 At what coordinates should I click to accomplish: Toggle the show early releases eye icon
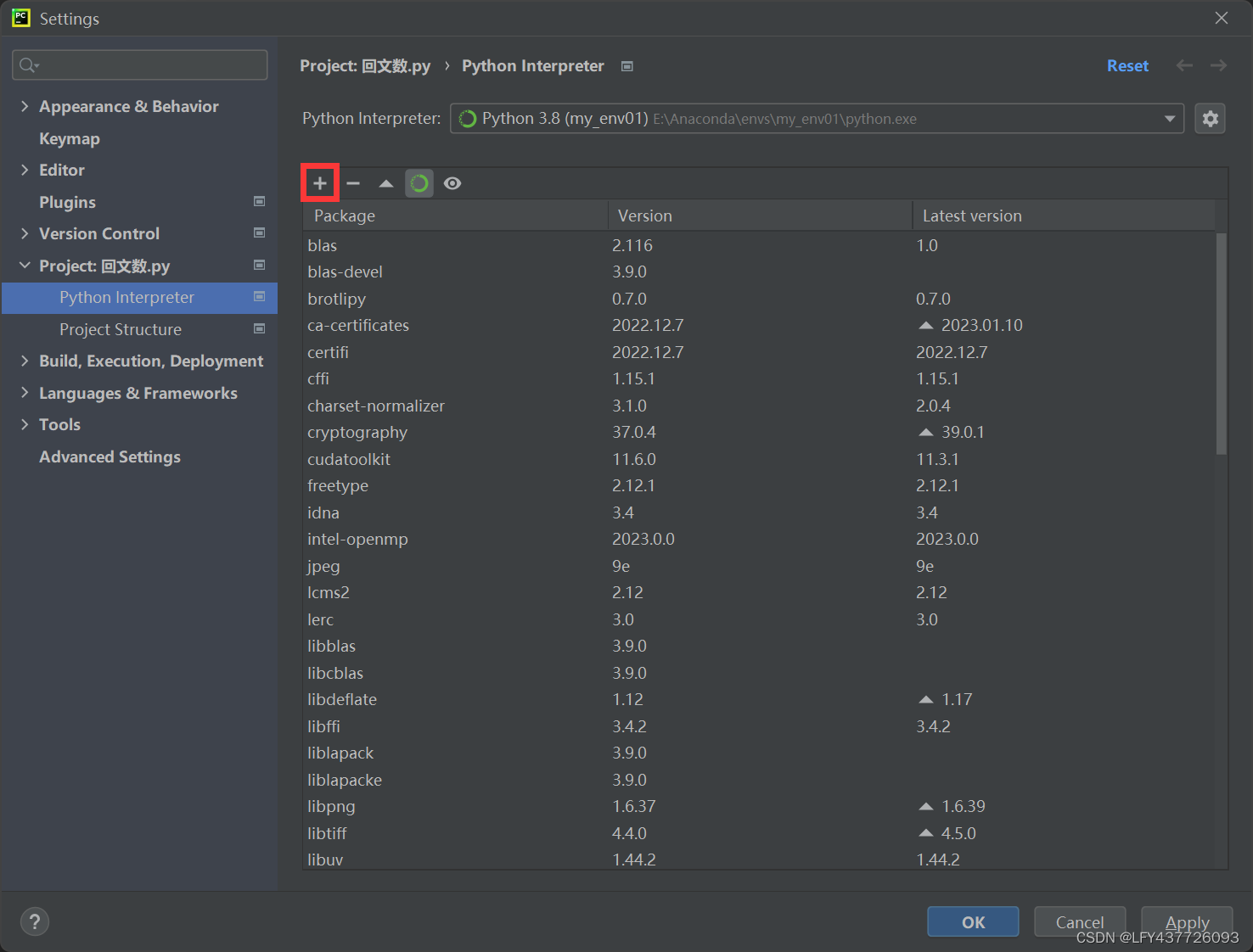tap(452, 183)
